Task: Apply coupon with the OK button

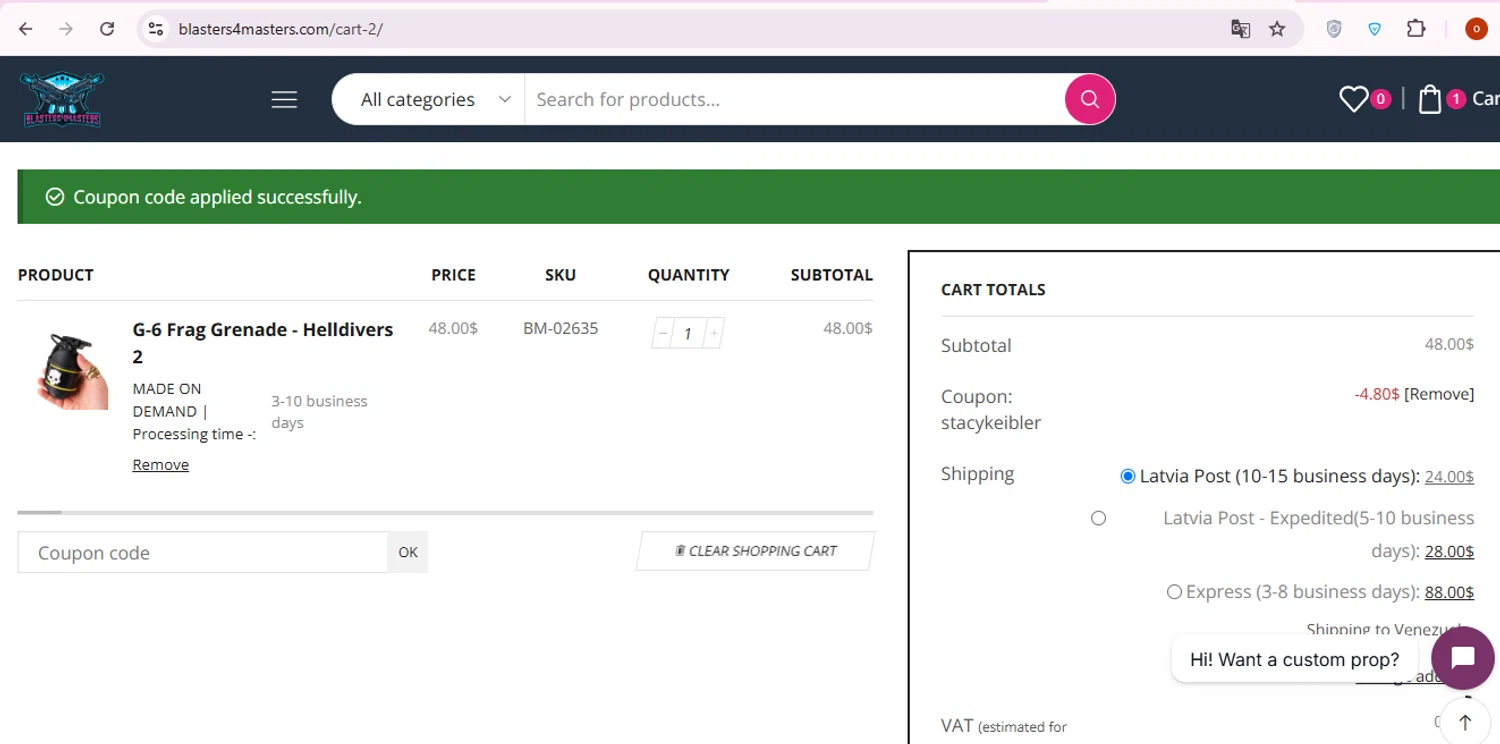Action: (408, 552)
